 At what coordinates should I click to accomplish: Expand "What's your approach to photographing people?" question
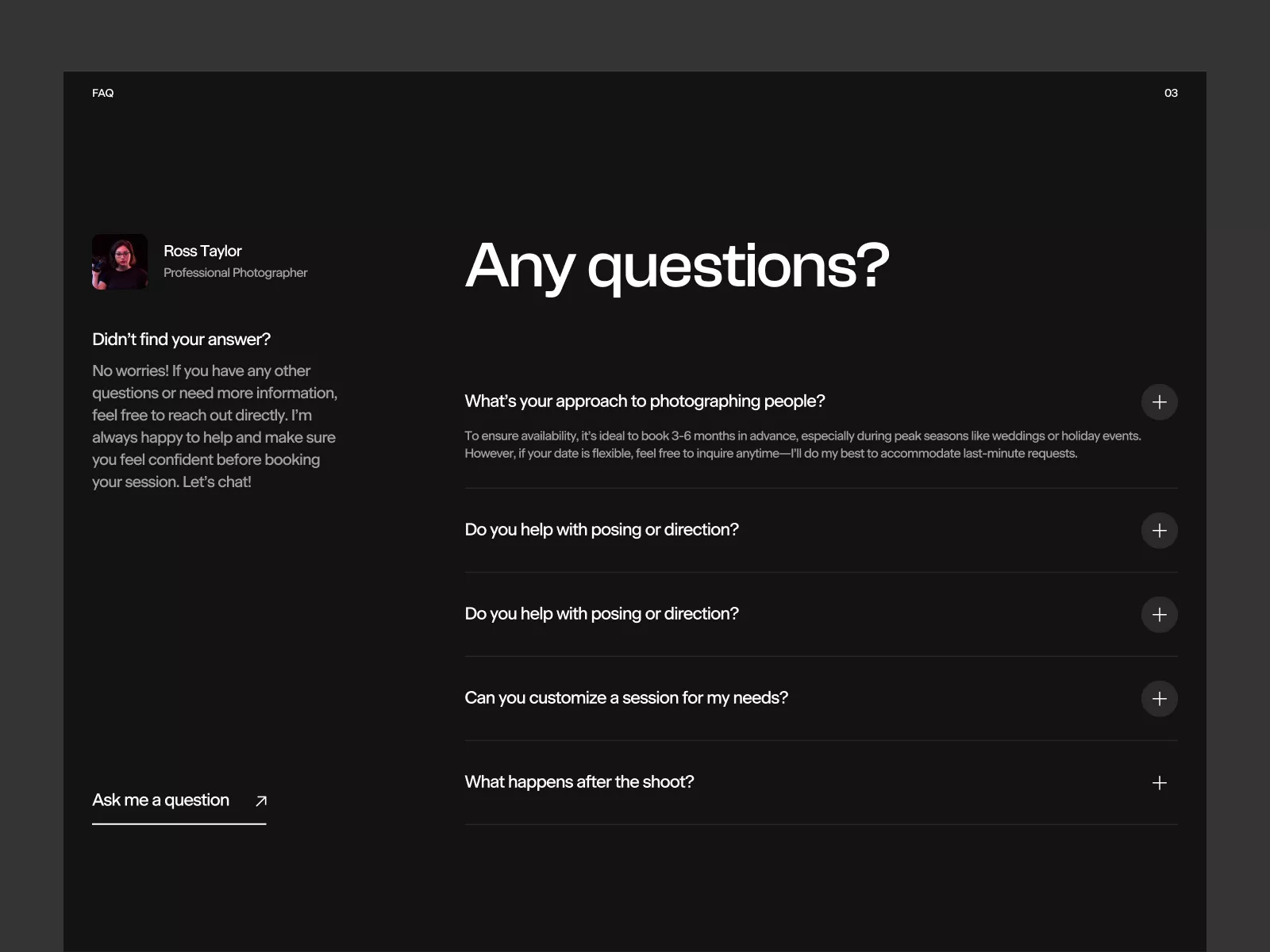coord(645,401)
